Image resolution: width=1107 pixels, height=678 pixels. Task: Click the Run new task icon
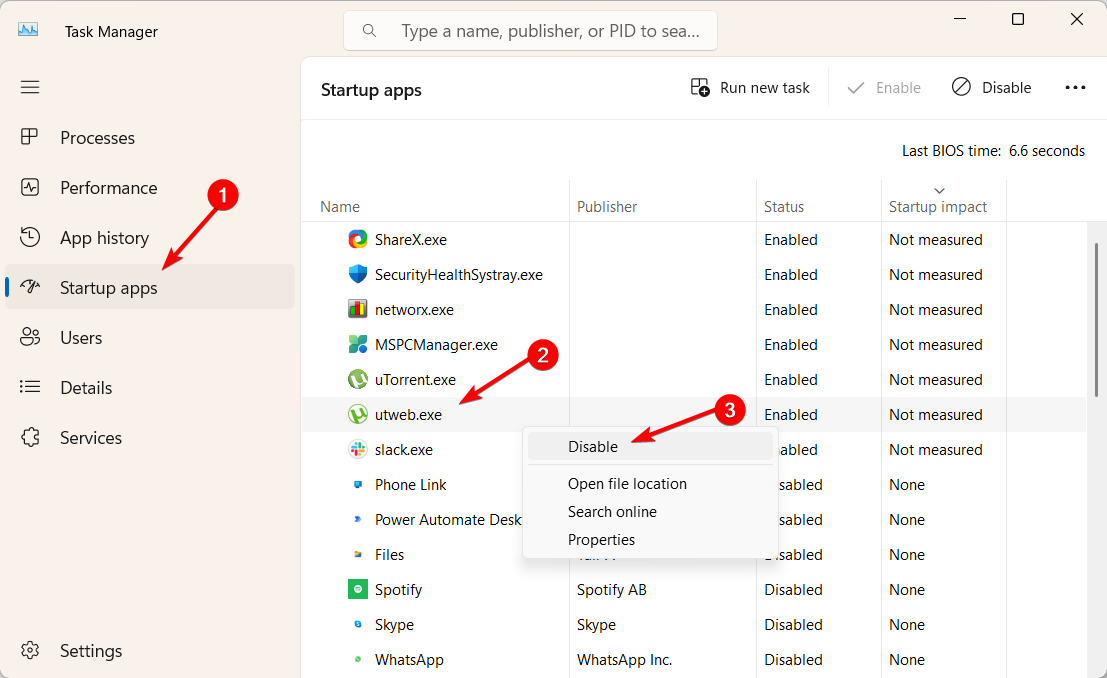pos(700,88)
